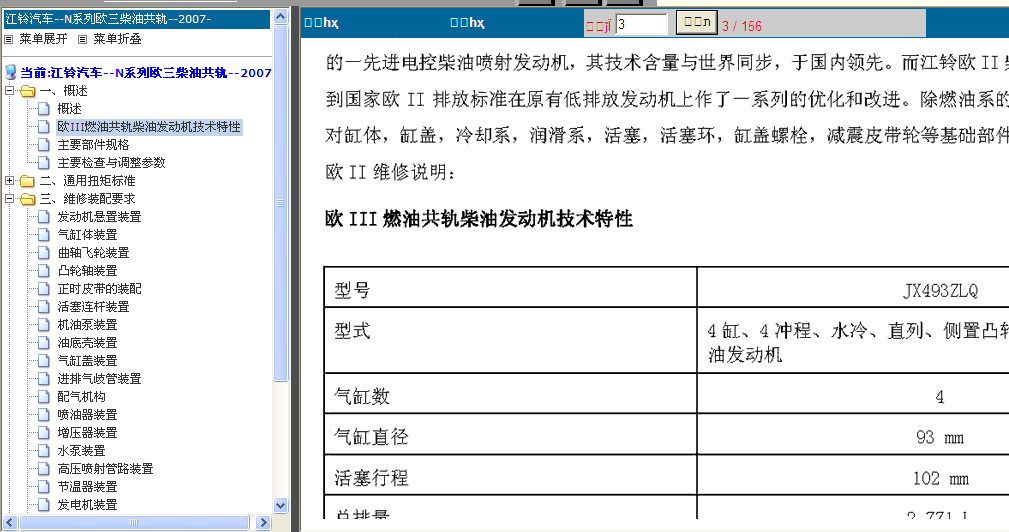Open 喷油器装置 tree entry
Image resolution: width=1009 pixels, height=532 pixels.
pyautogui.click(x=88, y=415)
